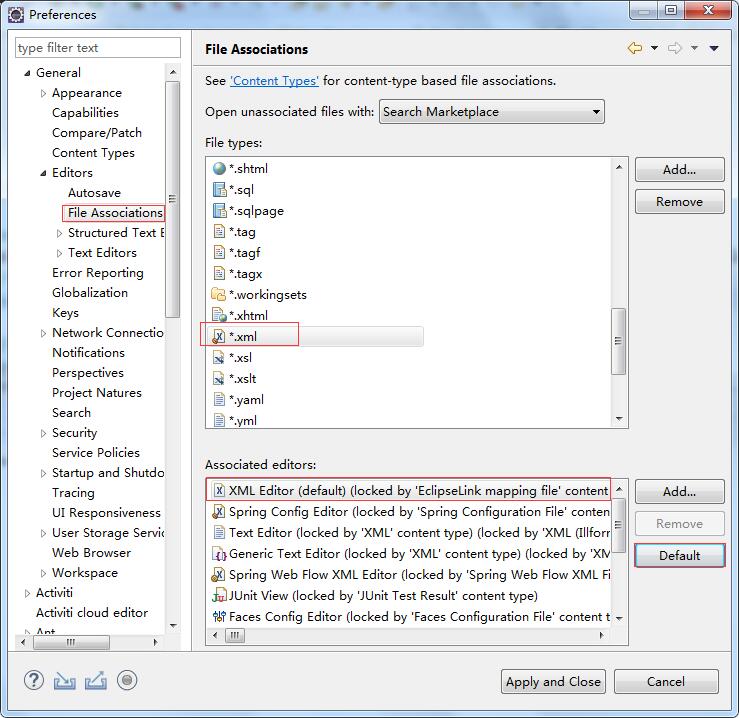This screenshot has height=718, width=739.
Task: Click the Oomph preference recorder icon
Action: pyautogui.click(x=127, y=680)
